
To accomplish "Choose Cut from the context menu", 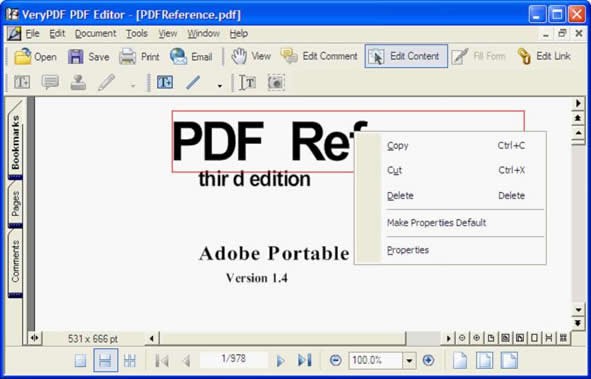I will (x=450, y=170).
